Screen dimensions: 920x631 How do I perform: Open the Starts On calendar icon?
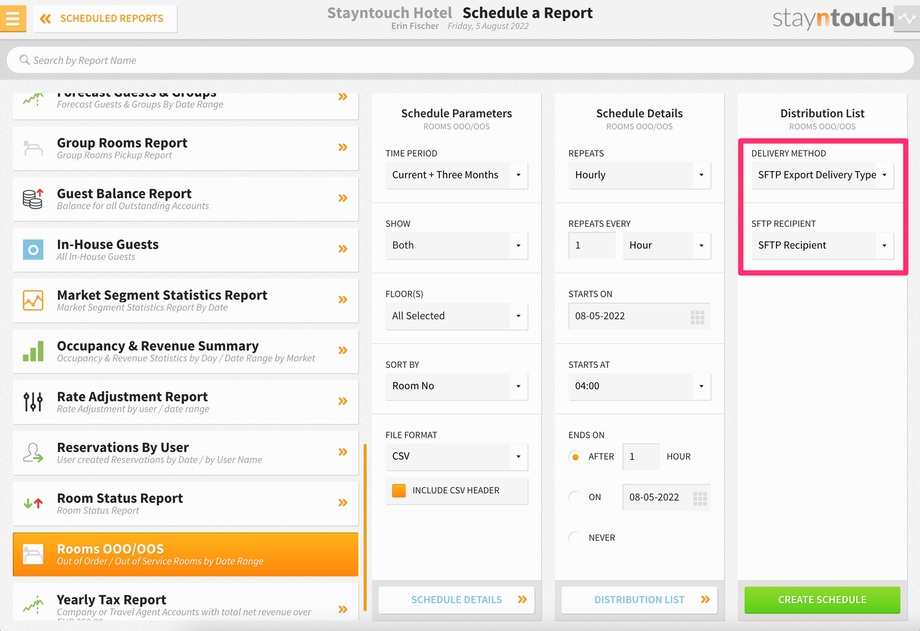pyautogui.click(x=697, y=317)
